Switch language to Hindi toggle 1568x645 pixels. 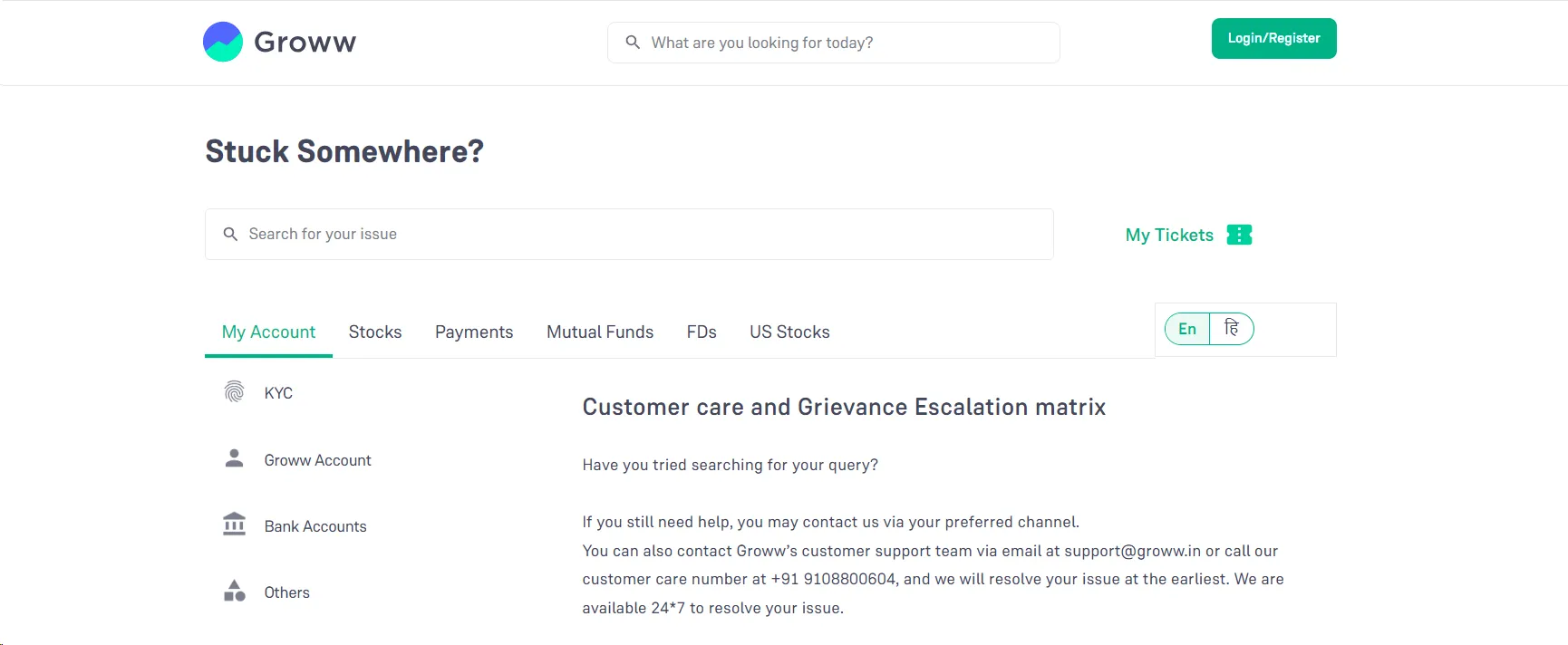click(x=1232, y=329)
